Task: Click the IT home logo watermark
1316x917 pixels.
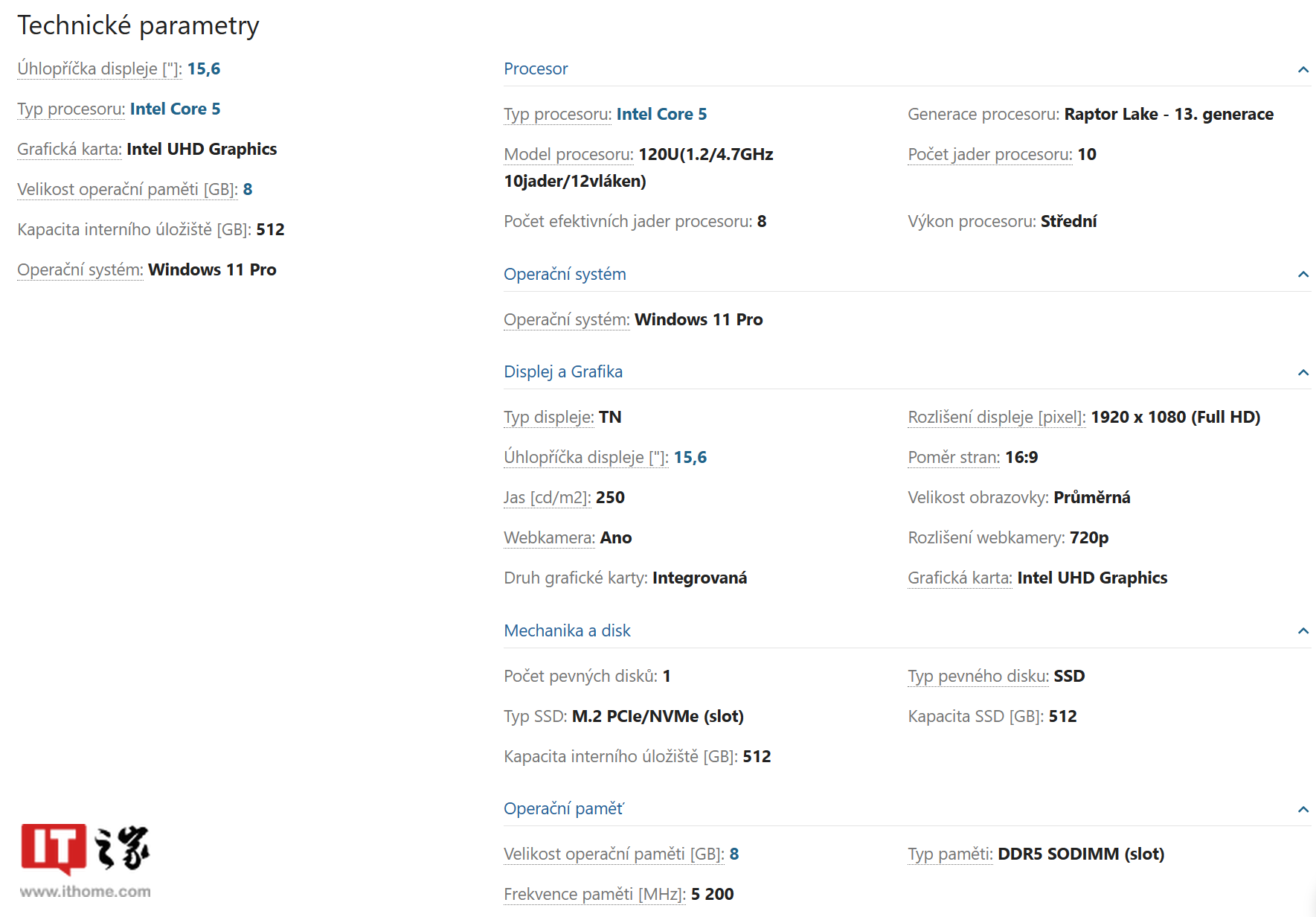Action: tap(86, 860)
